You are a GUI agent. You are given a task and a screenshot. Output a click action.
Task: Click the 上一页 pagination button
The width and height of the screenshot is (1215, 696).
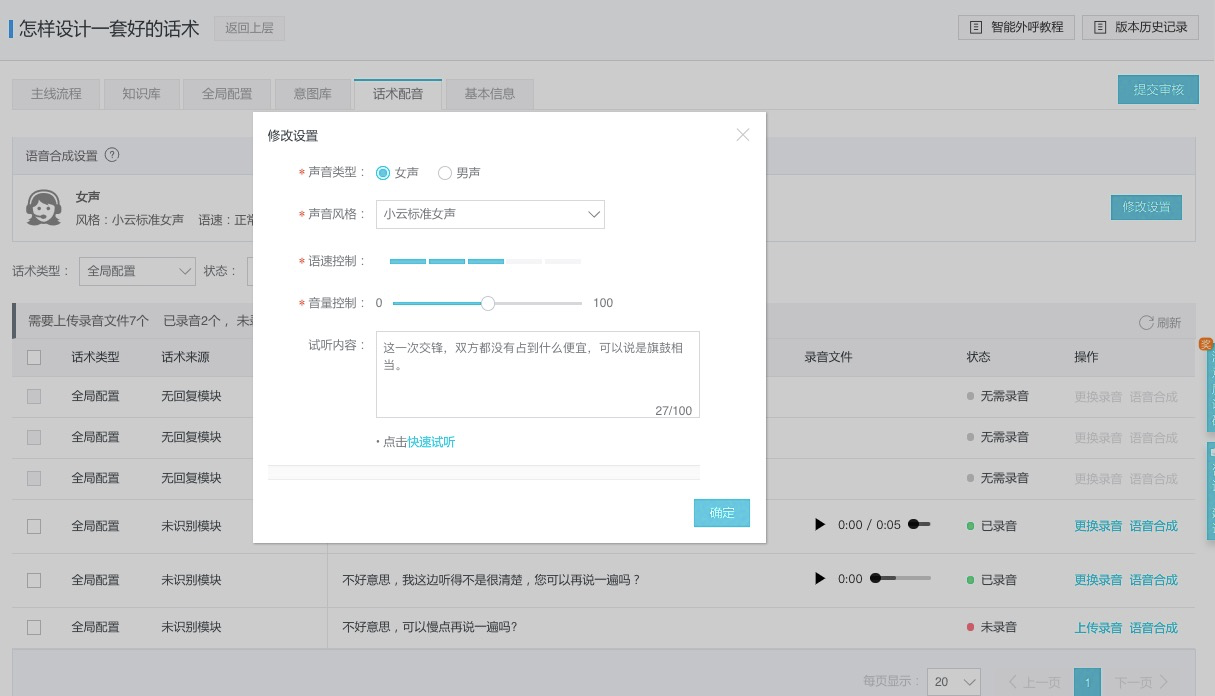pyautogui.click(x=1034, y=682)
